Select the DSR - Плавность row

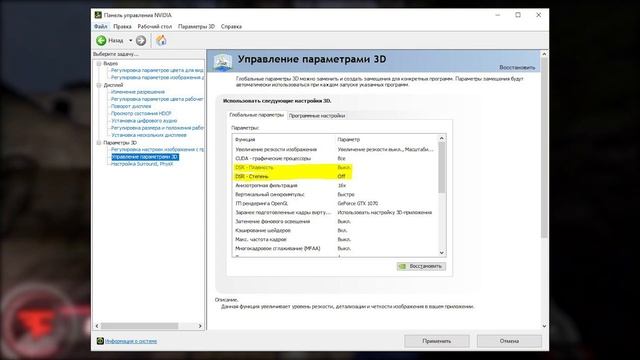(335, 167)
